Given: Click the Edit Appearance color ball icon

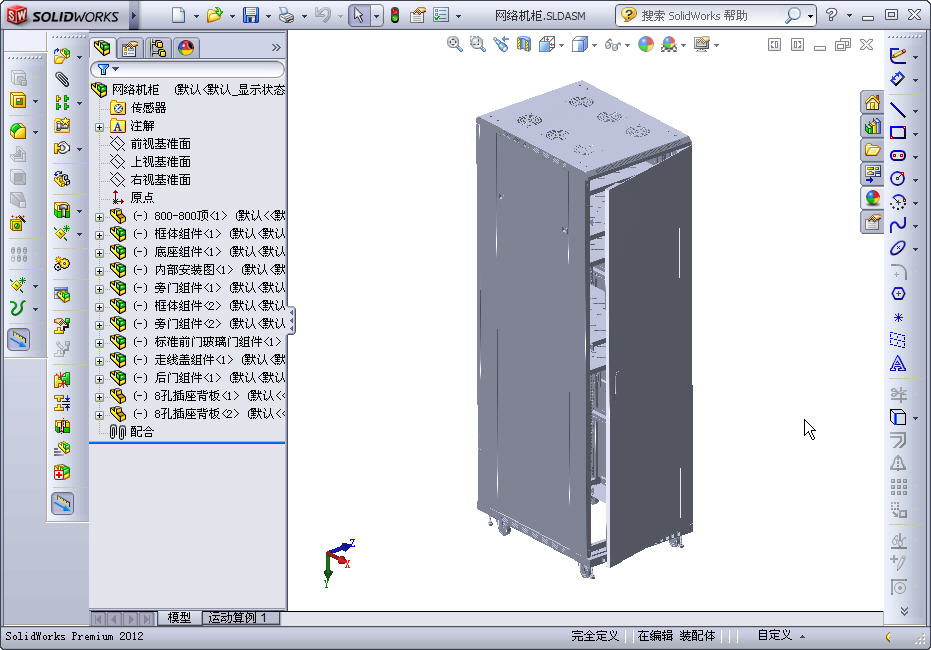Looking at the screenshot, I should click(x=645, y=44).
